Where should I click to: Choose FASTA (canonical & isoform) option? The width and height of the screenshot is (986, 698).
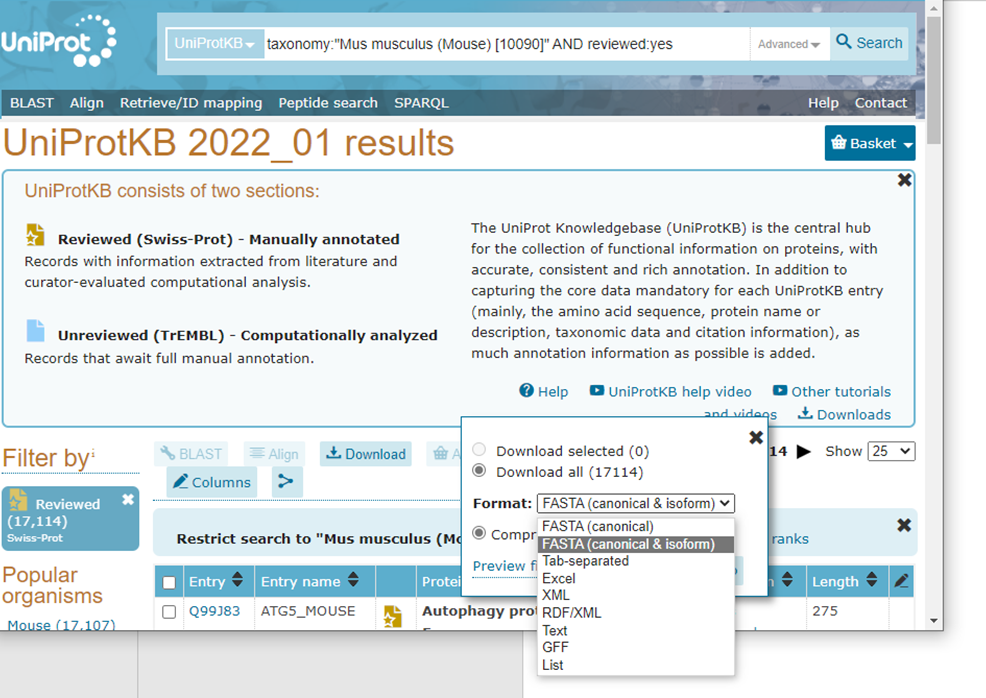[x=636, y=544]
